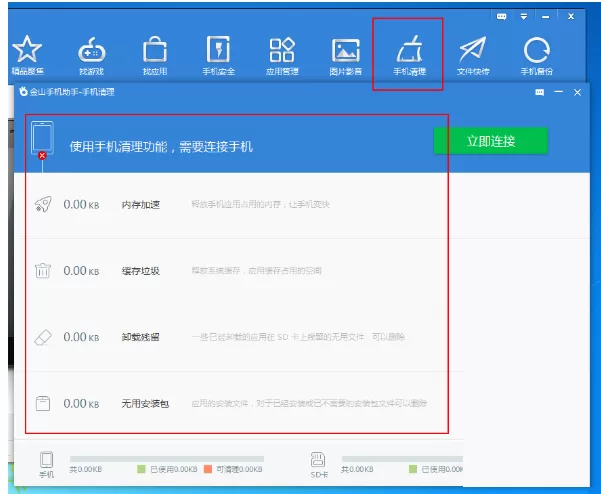Click the SD卡 storage icon
601x494 pixels.
click(x=318, y=460)
